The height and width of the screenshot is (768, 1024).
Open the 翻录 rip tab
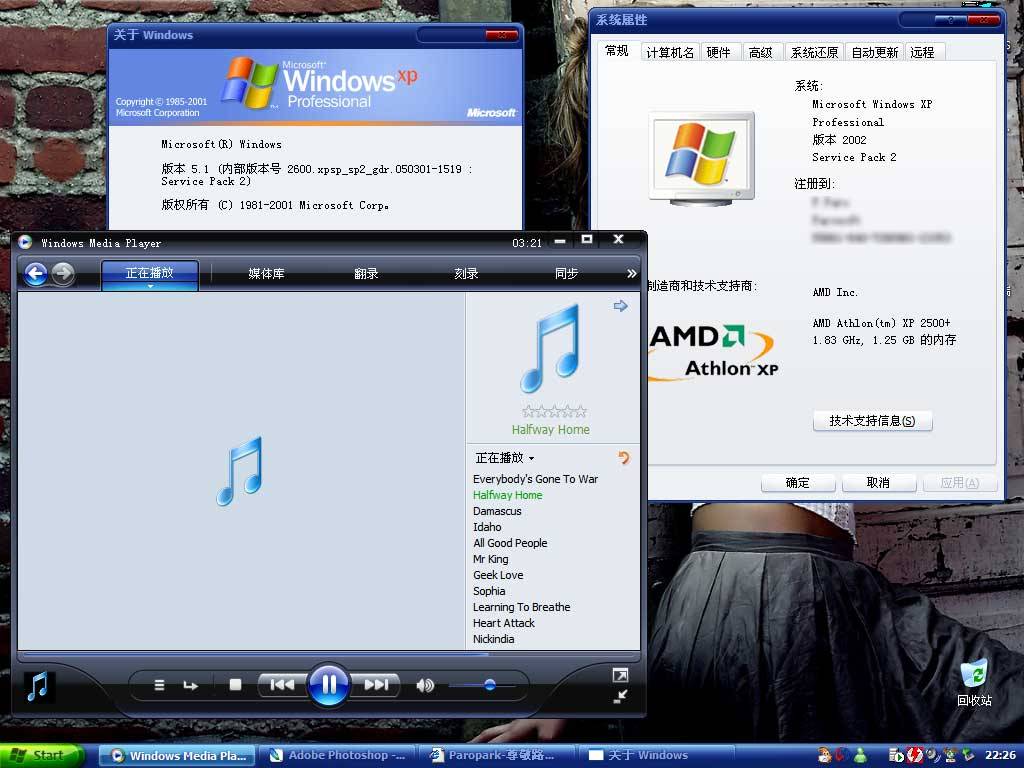[366, 274]
